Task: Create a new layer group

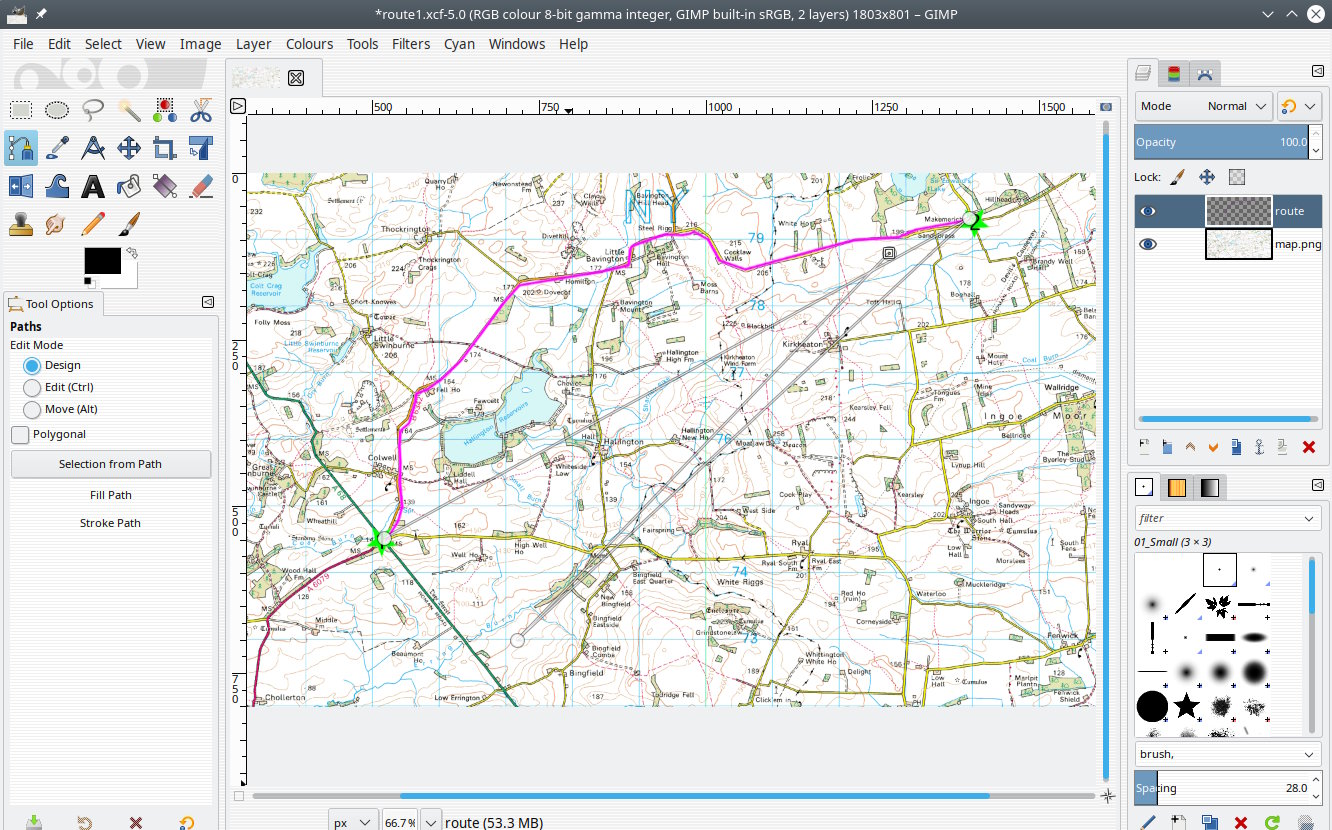Action: click(1167, 447)
